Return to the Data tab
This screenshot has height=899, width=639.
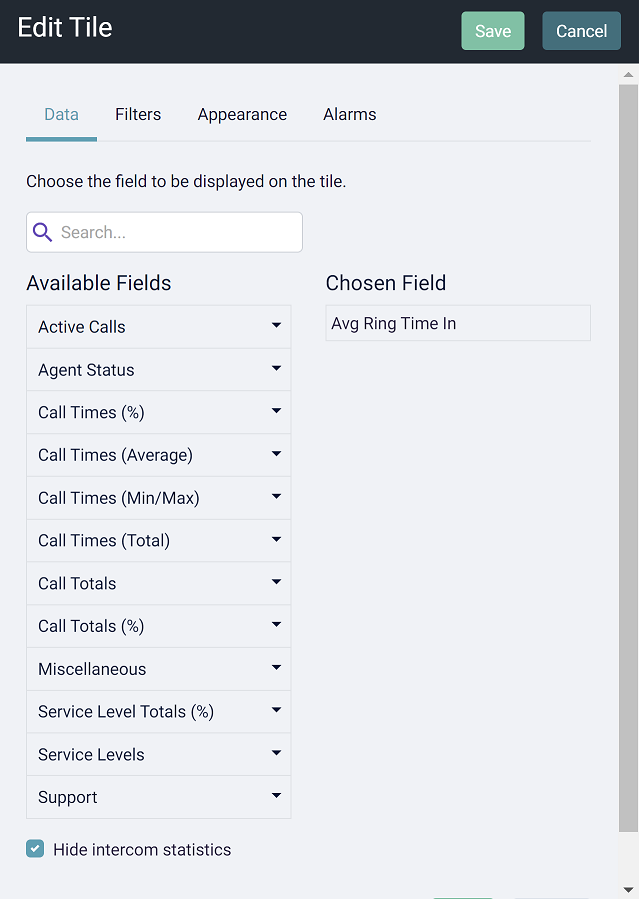61,114
